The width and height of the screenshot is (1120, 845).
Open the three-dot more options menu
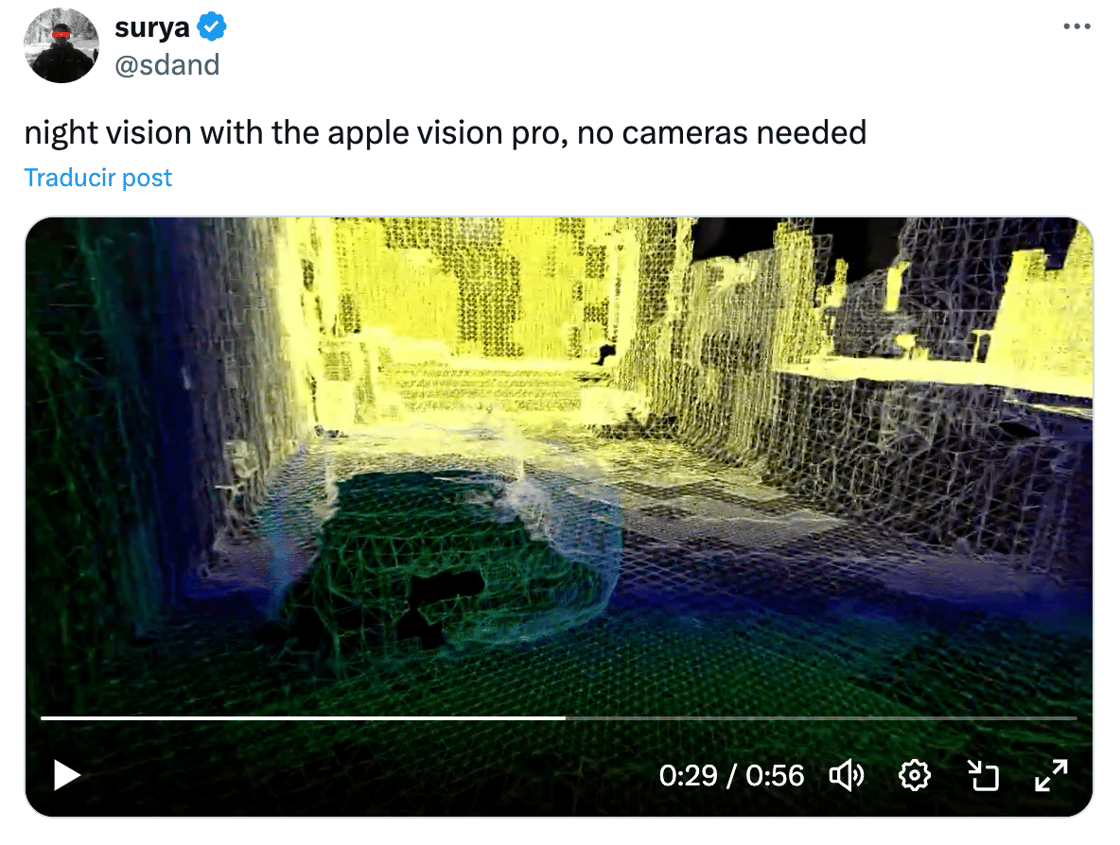coord(1076,26)
